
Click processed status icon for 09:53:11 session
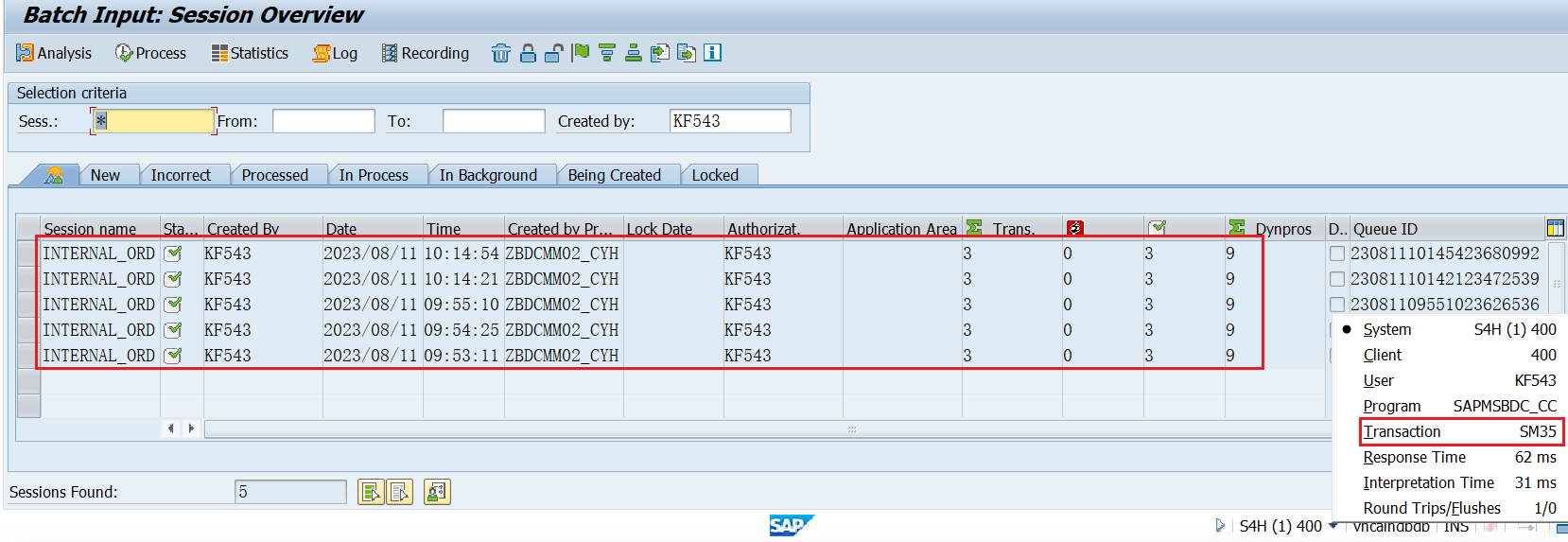click(x=173, y=356)
